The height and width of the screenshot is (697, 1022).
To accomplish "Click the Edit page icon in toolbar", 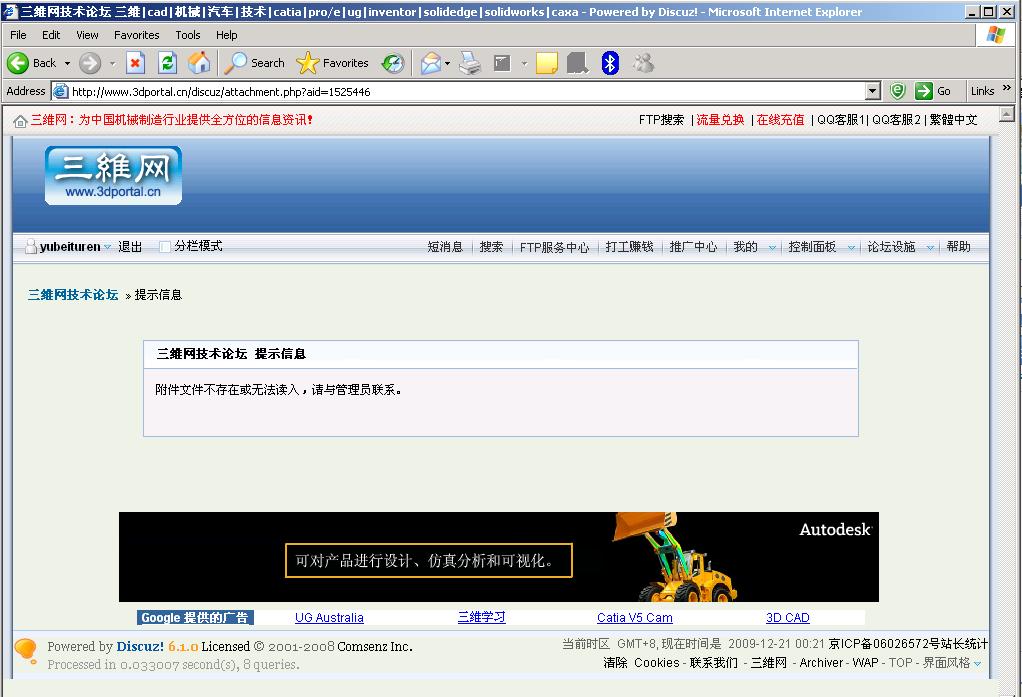I will click(502, 63).
